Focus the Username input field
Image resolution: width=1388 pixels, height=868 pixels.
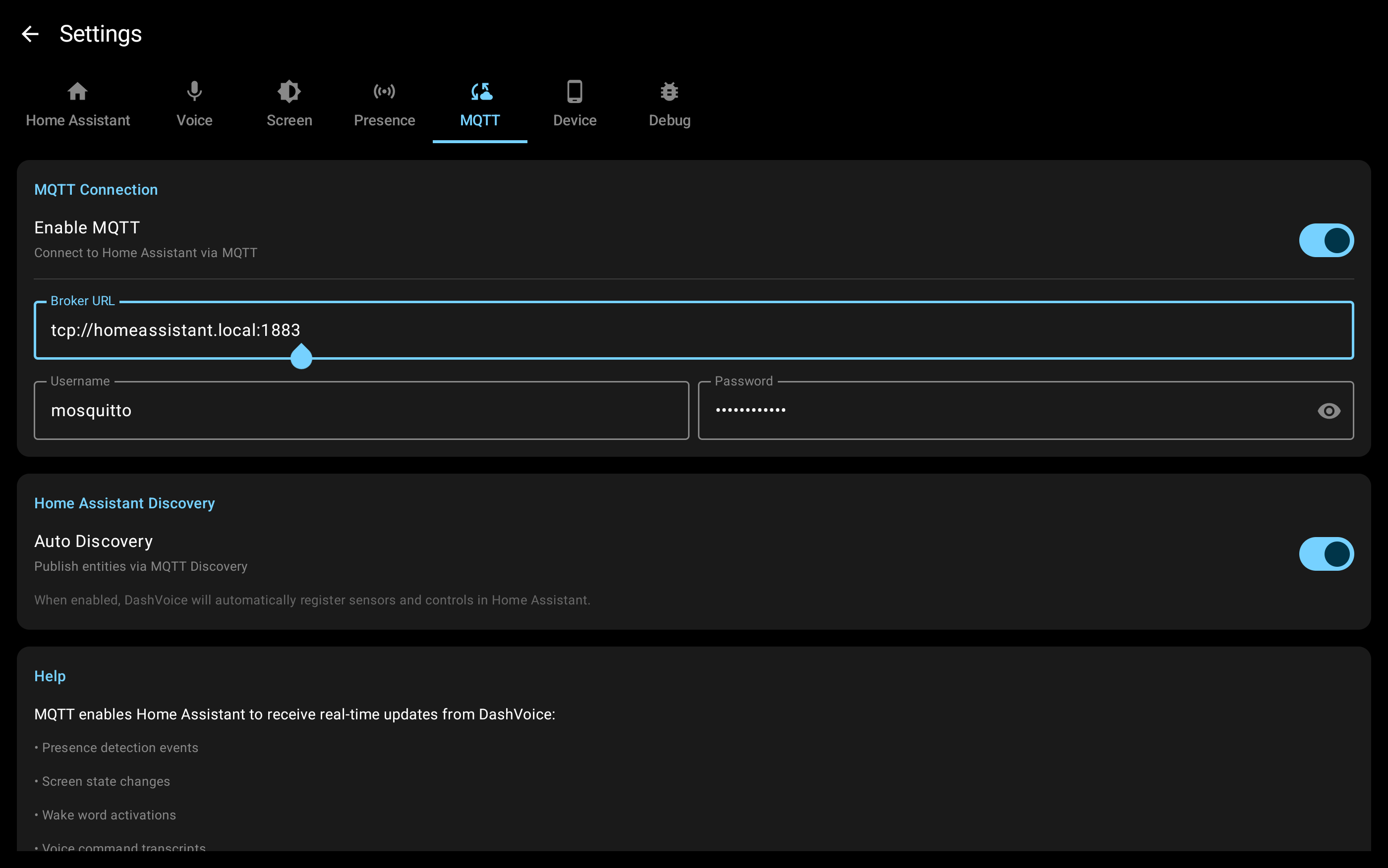coord(361,411)
